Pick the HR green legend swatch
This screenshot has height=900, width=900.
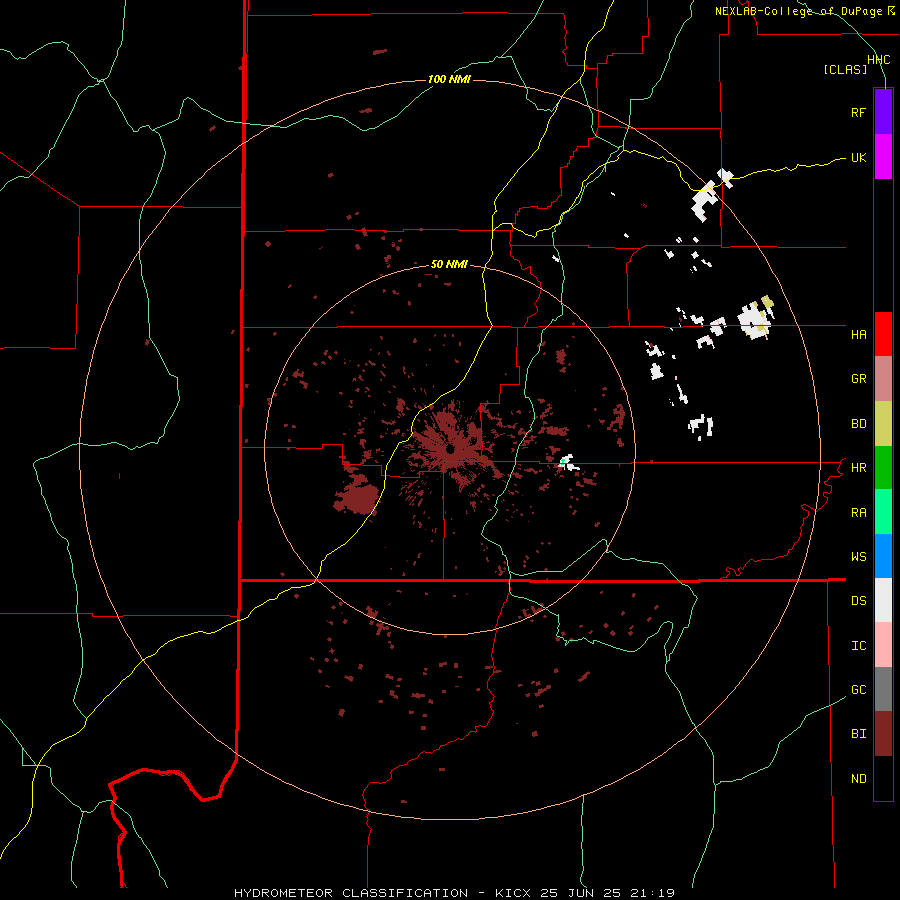click(883, 468)
